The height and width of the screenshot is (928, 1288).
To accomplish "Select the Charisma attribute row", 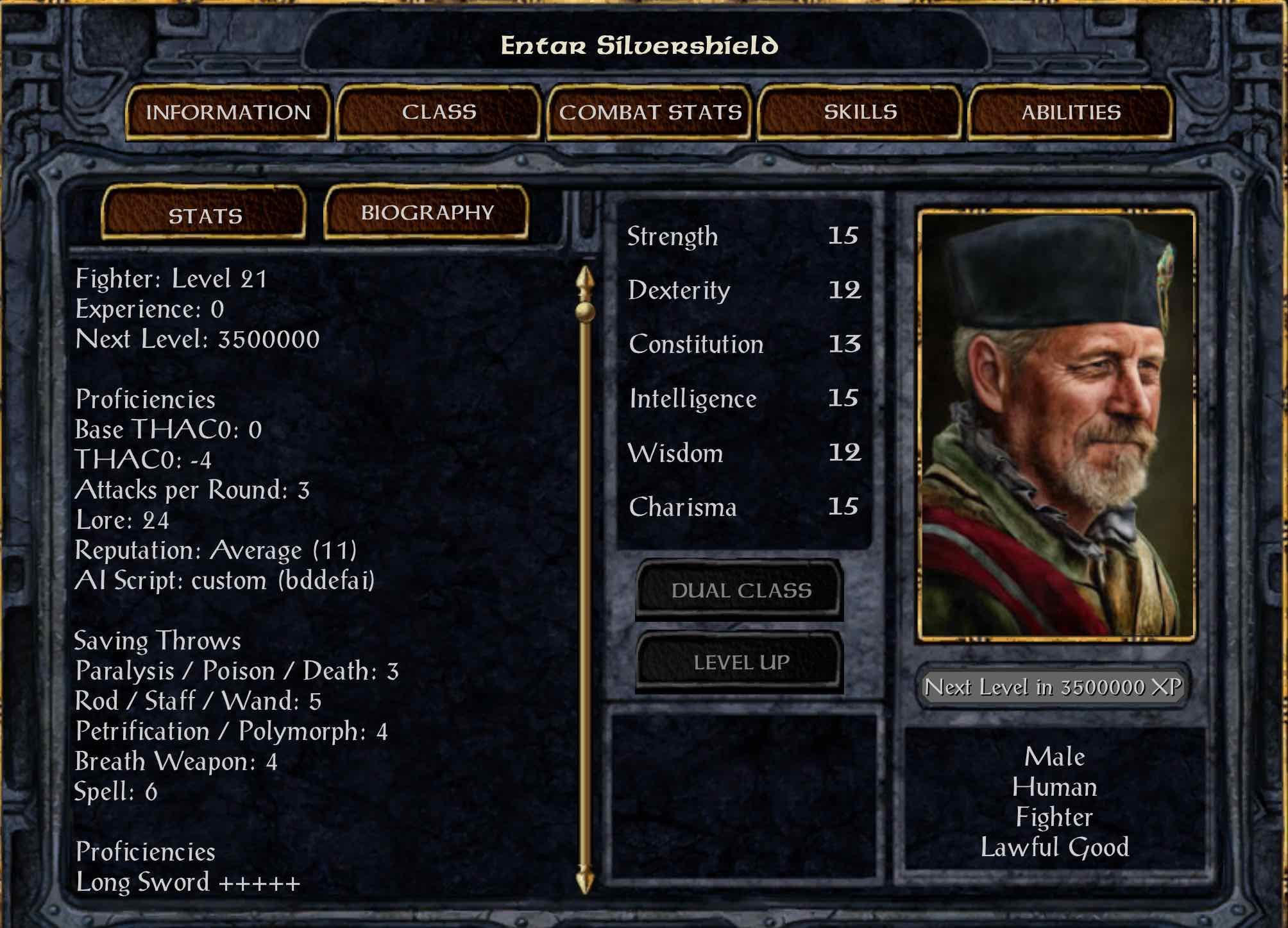I will 743,507.
